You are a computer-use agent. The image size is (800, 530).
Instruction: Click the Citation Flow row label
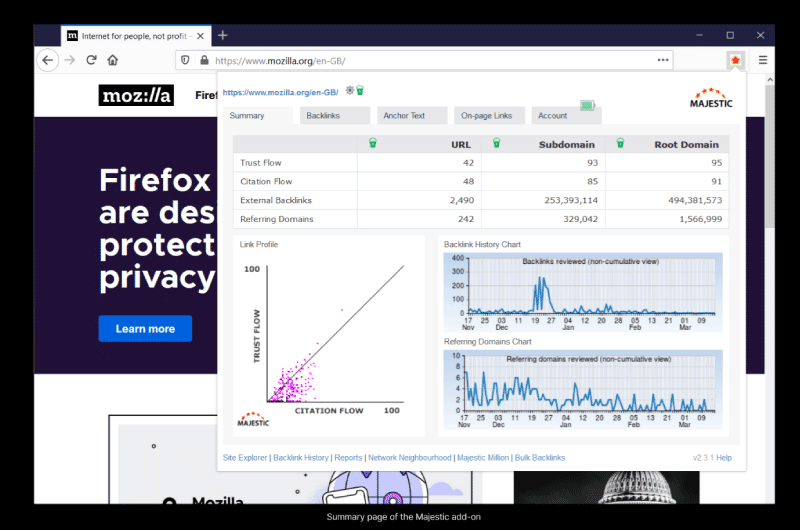click(x=266, y=182)
